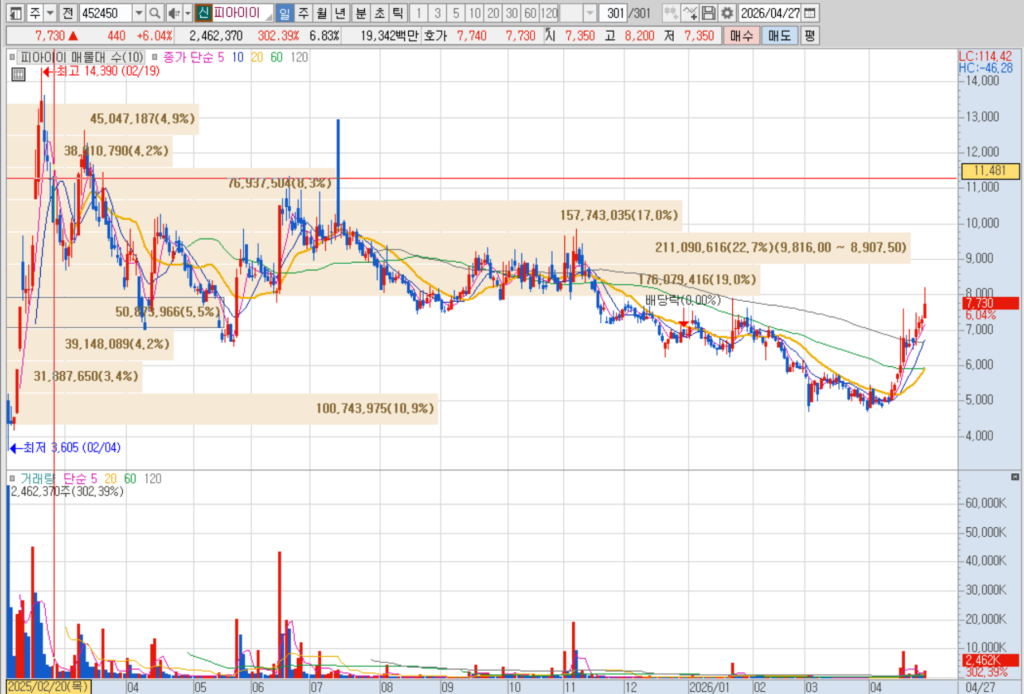
Task: Expand the stock code history dropdown
Action: pos(138,12)
